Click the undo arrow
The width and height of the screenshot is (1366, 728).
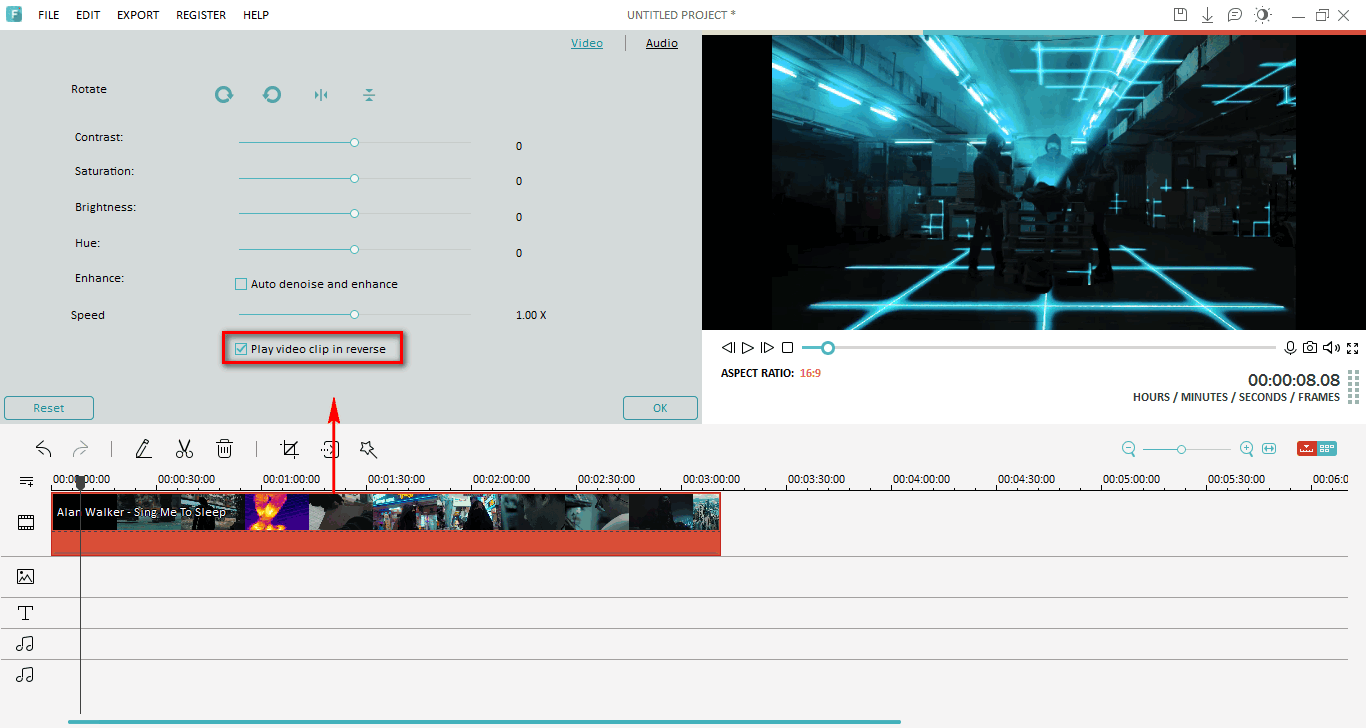[x=43, y=449]
